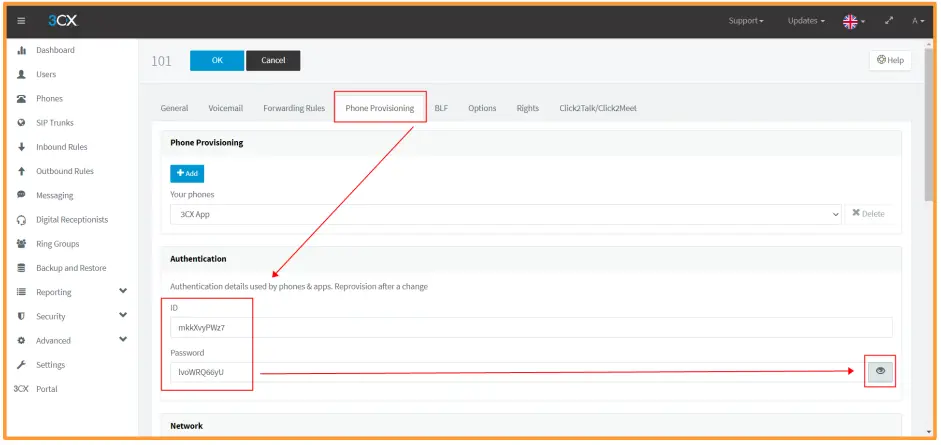Click the Ring Groups people icon
Viewport: 941px width, 445px height.
coord(22,243)
